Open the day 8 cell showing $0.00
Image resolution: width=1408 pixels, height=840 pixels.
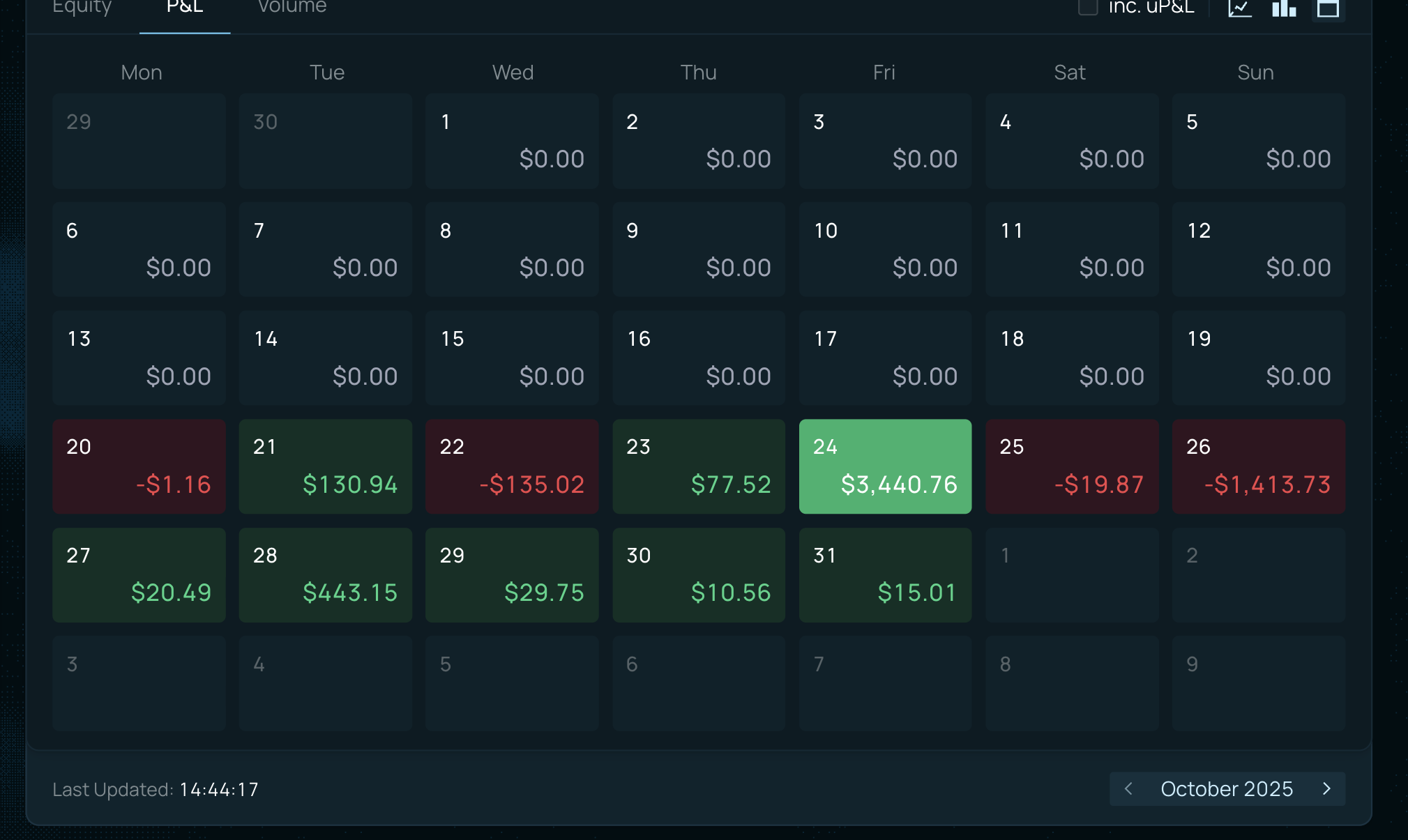tap(512, 250)
